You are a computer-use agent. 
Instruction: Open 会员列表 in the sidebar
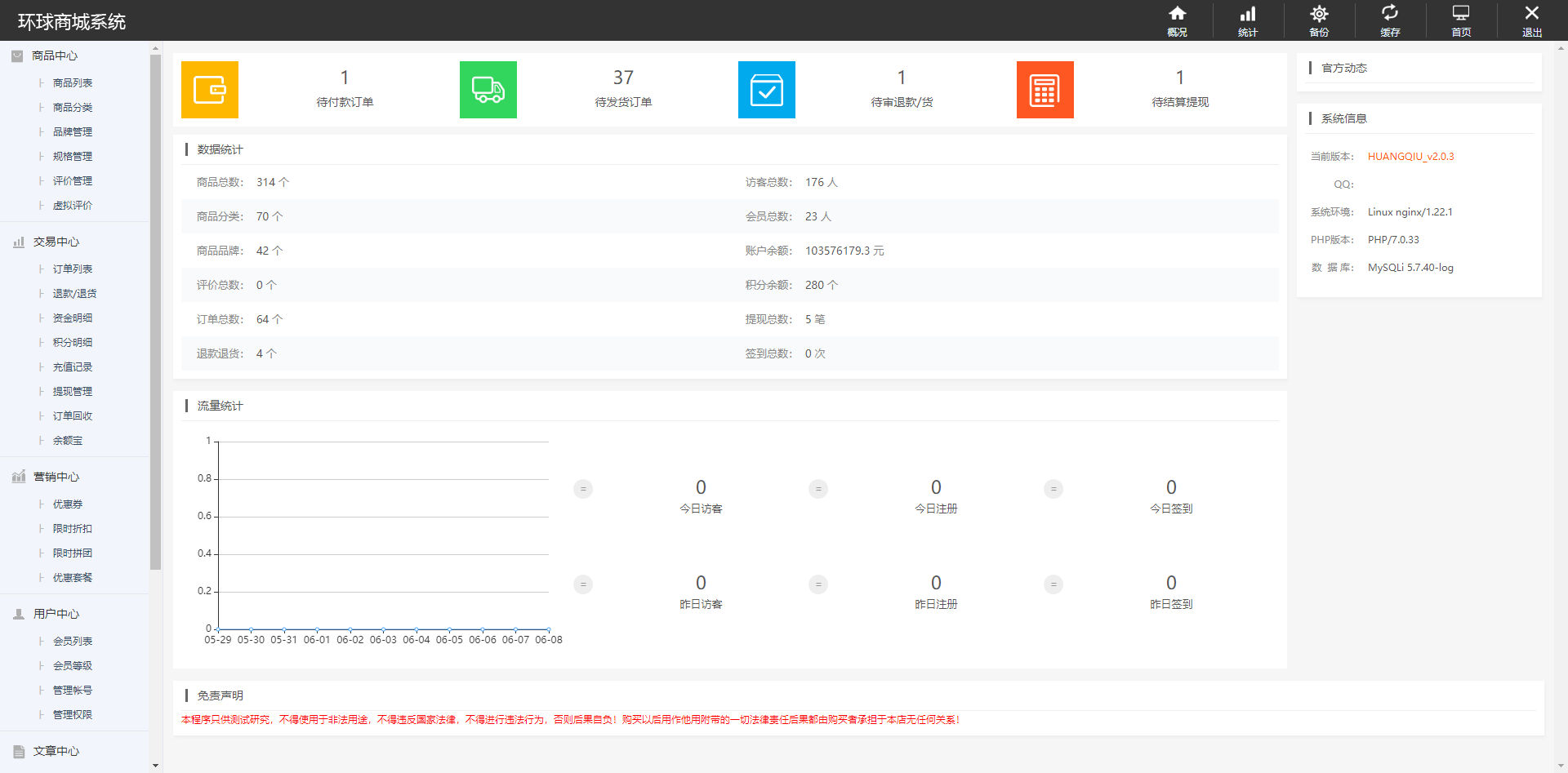click(73, 641)
